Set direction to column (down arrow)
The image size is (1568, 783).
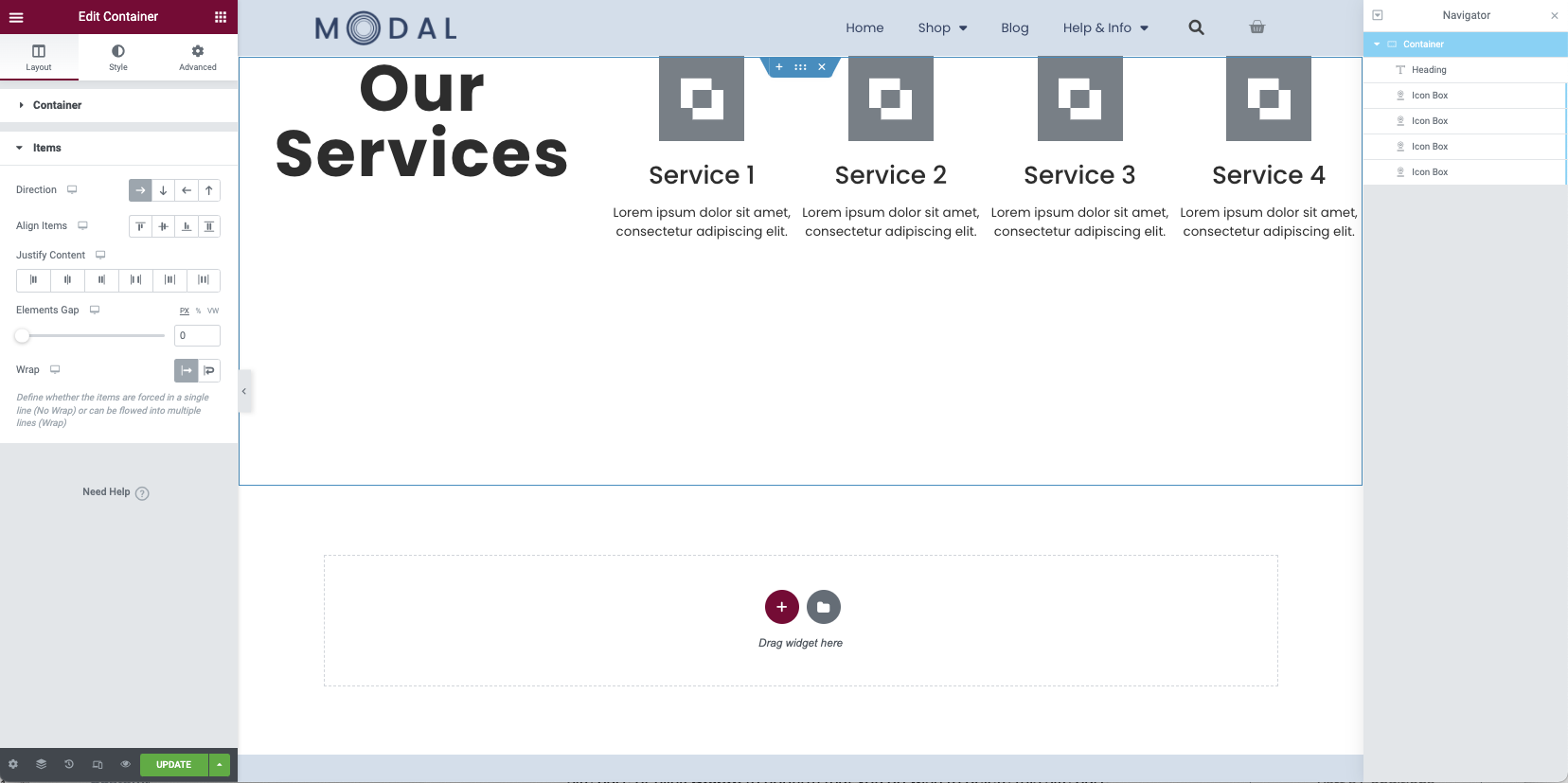[x=163, y=190]
